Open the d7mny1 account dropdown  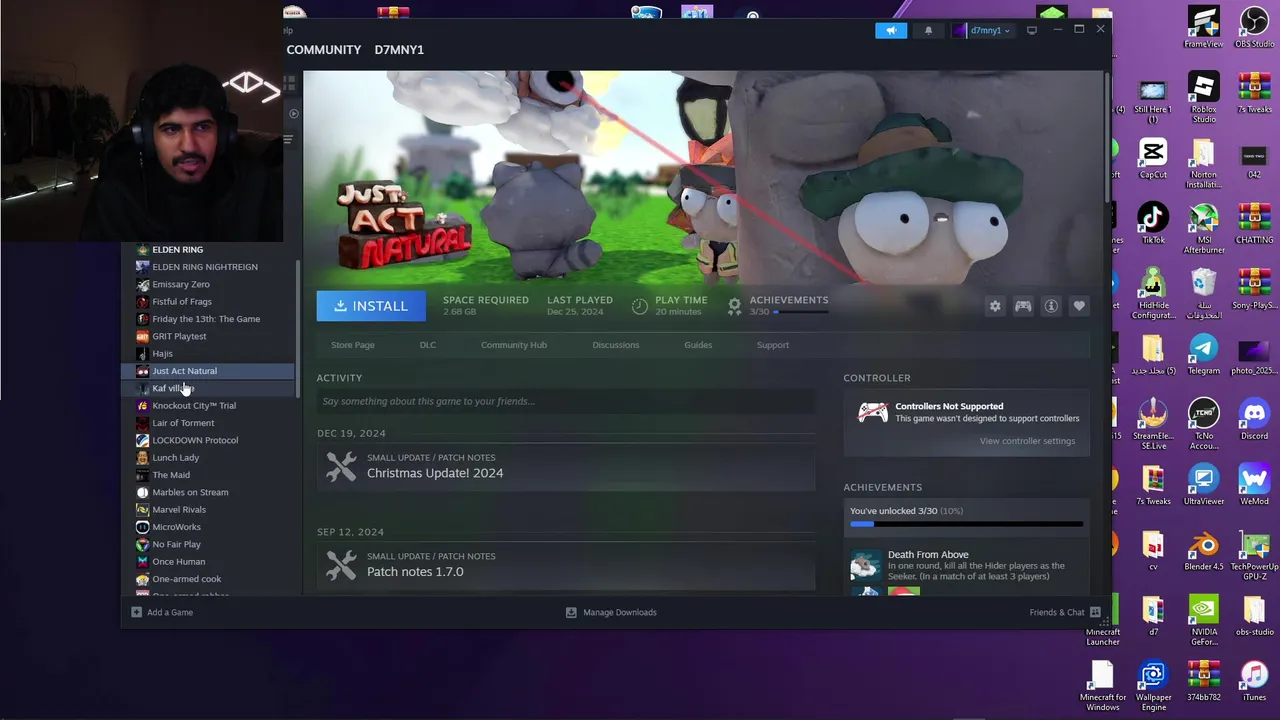tap(982, 30)
